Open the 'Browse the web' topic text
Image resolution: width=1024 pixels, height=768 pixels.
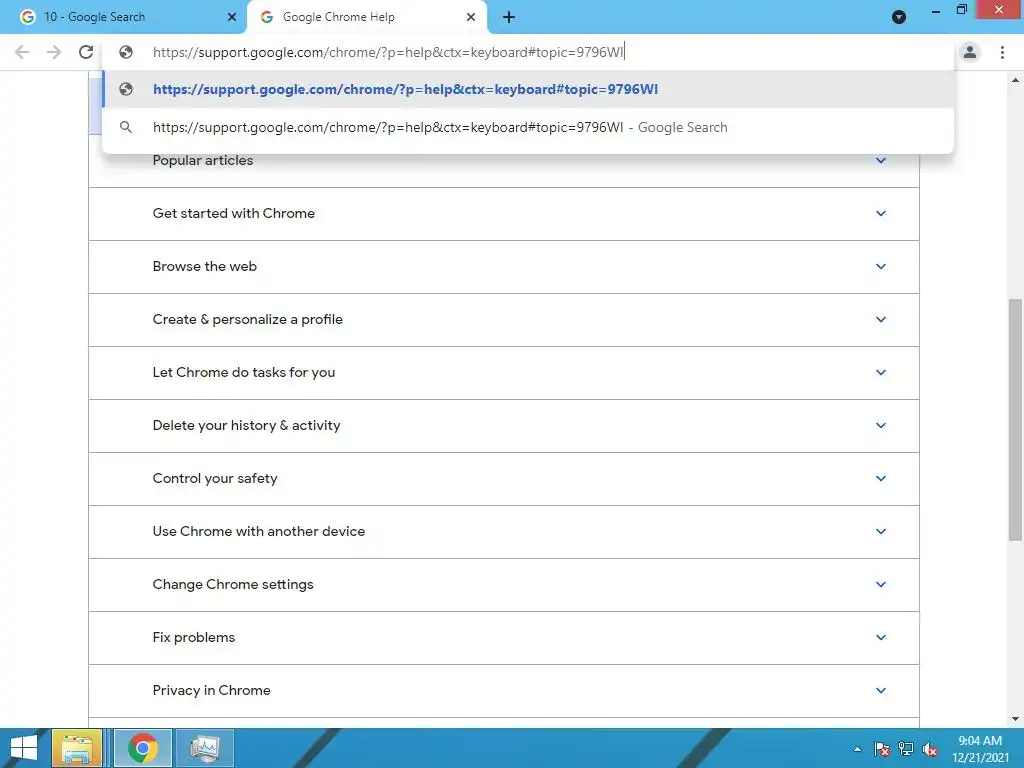click(204, 266)
